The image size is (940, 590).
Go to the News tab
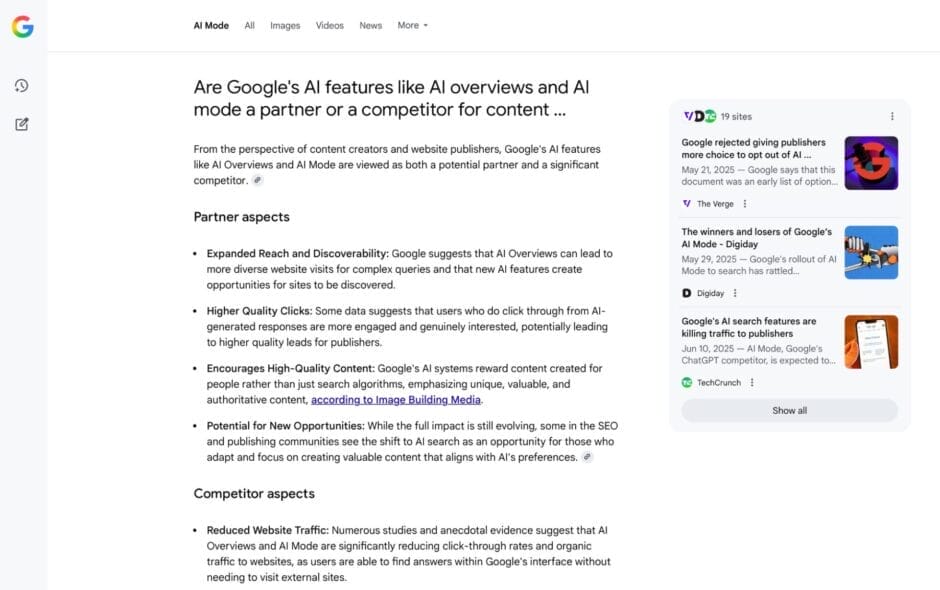[371, 25]
